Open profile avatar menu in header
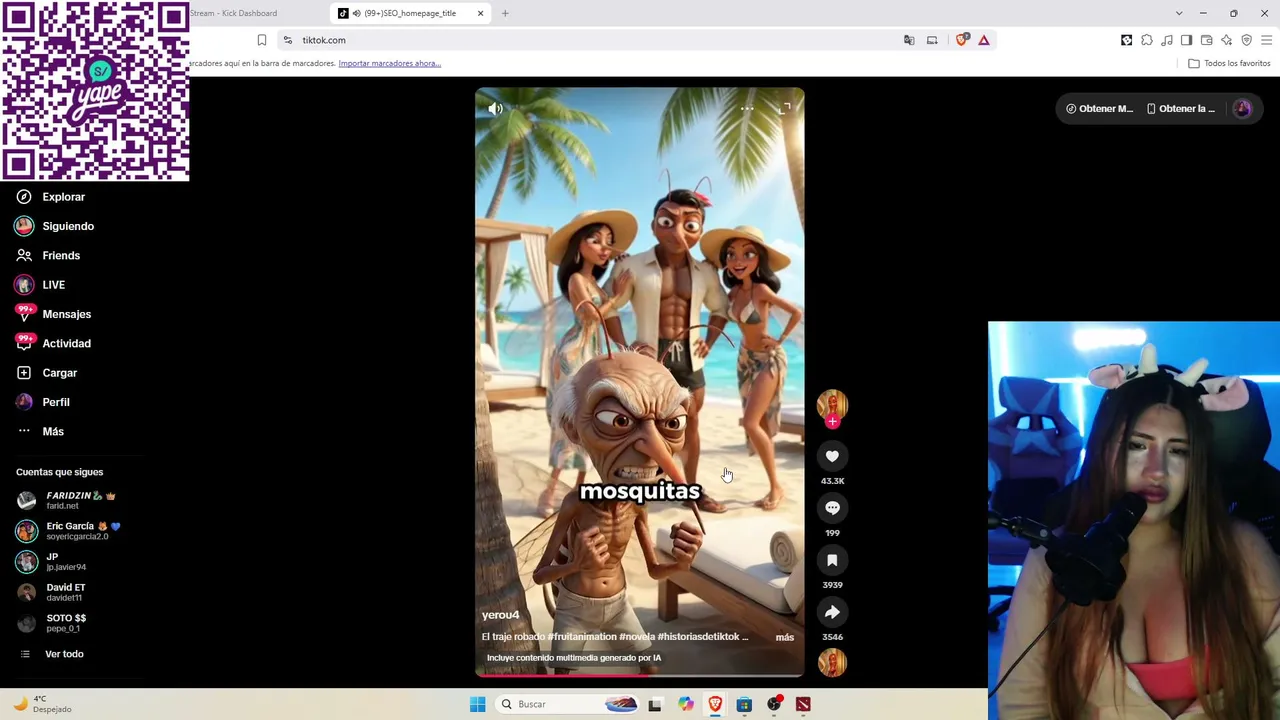The image size is (1280, 720). tap(1242, 109)
